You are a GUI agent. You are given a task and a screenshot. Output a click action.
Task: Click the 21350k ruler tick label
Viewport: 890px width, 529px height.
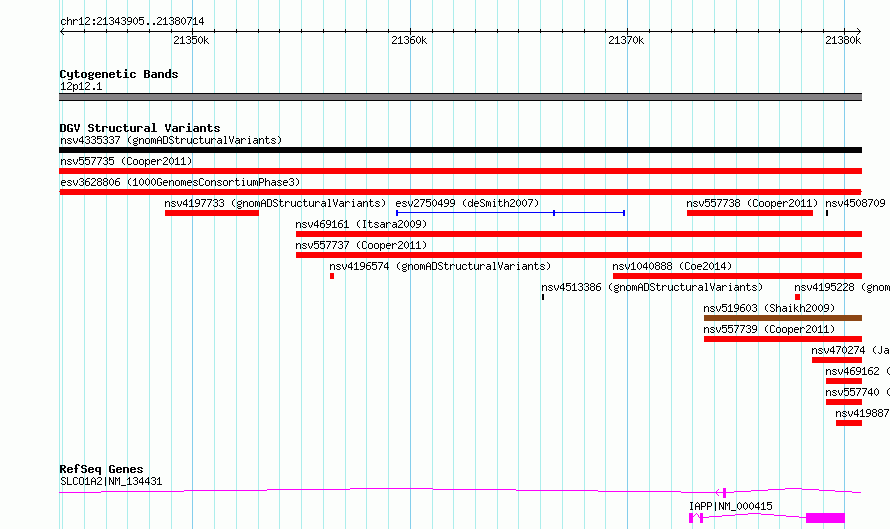click(x=191, y=40)
